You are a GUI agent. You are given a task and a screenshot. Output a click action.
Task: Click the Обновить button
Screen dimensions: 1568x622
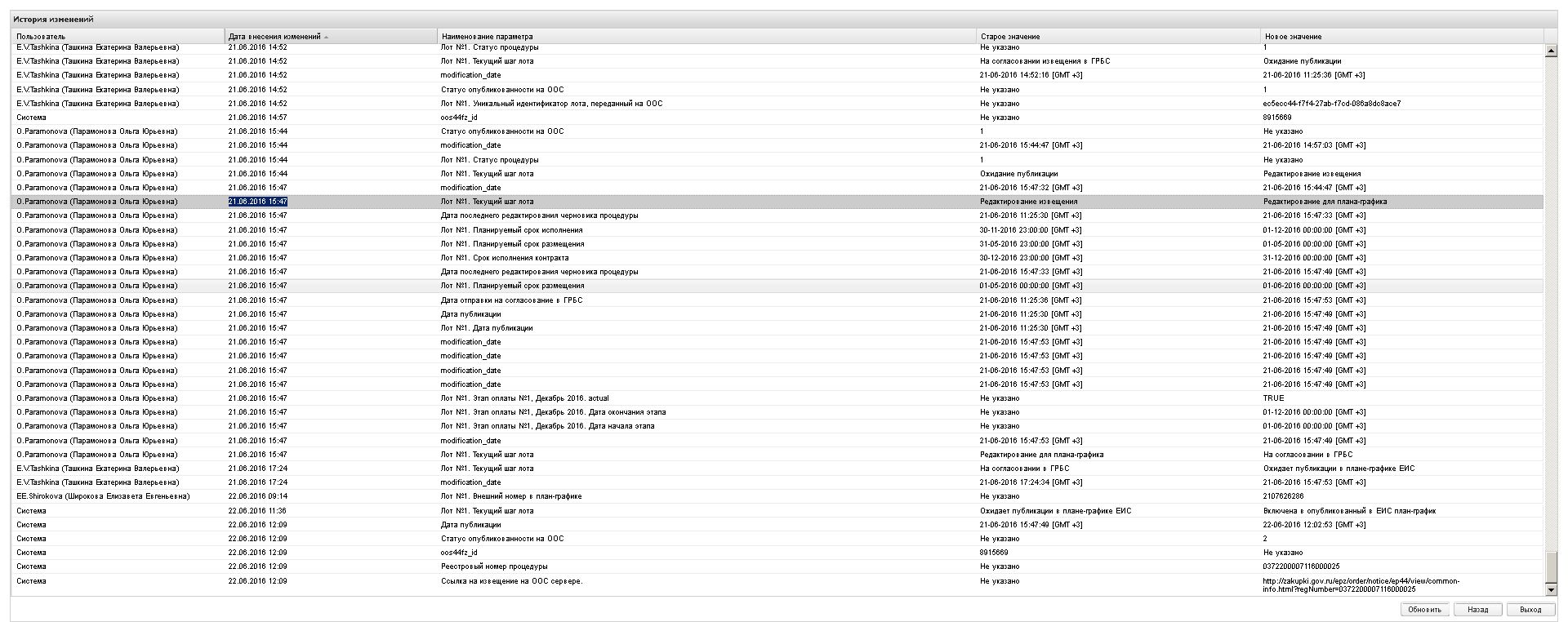1424,610
